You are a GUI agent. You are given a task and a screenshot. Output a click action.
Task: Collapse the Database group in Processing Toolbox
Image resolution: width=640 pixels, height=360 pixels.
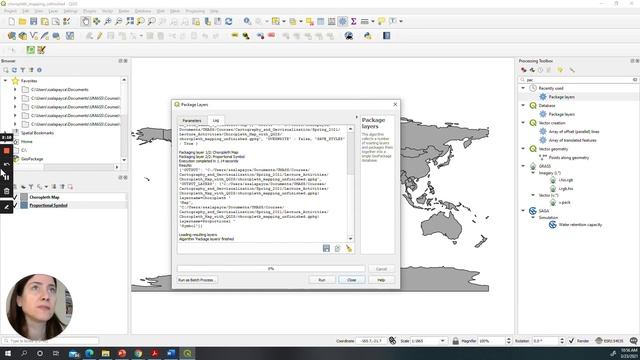(x=523, y=105)
